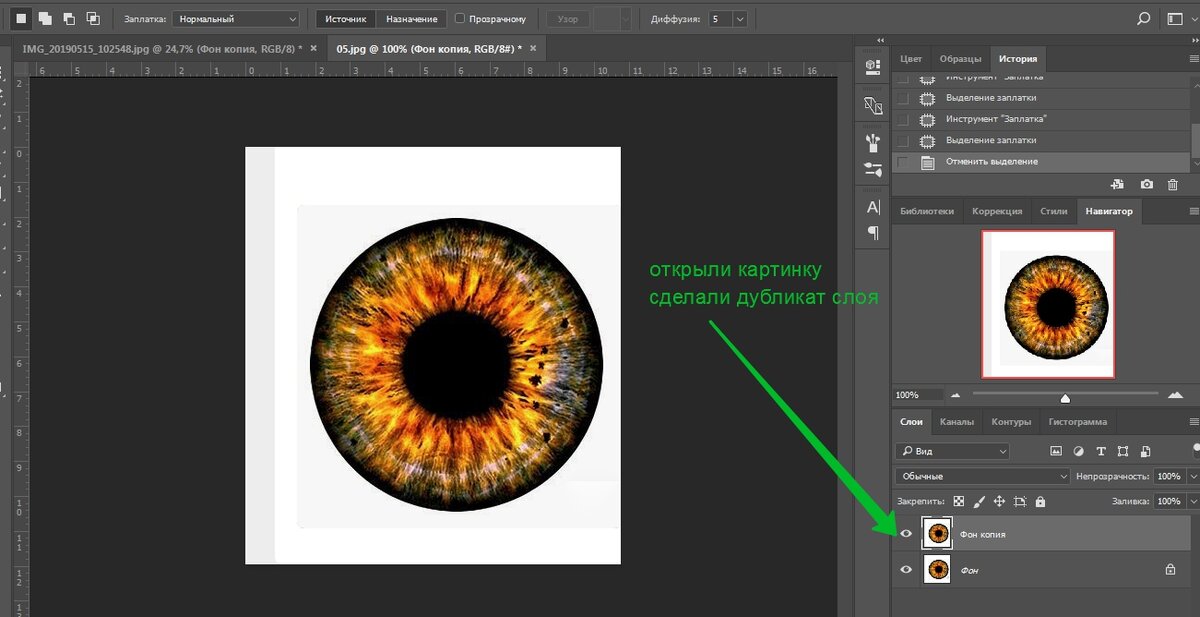The width and height of the screenshot is (1200, 617).
Task: Open the Brush Presets cup icon
Action: click(x=872, y=141)
